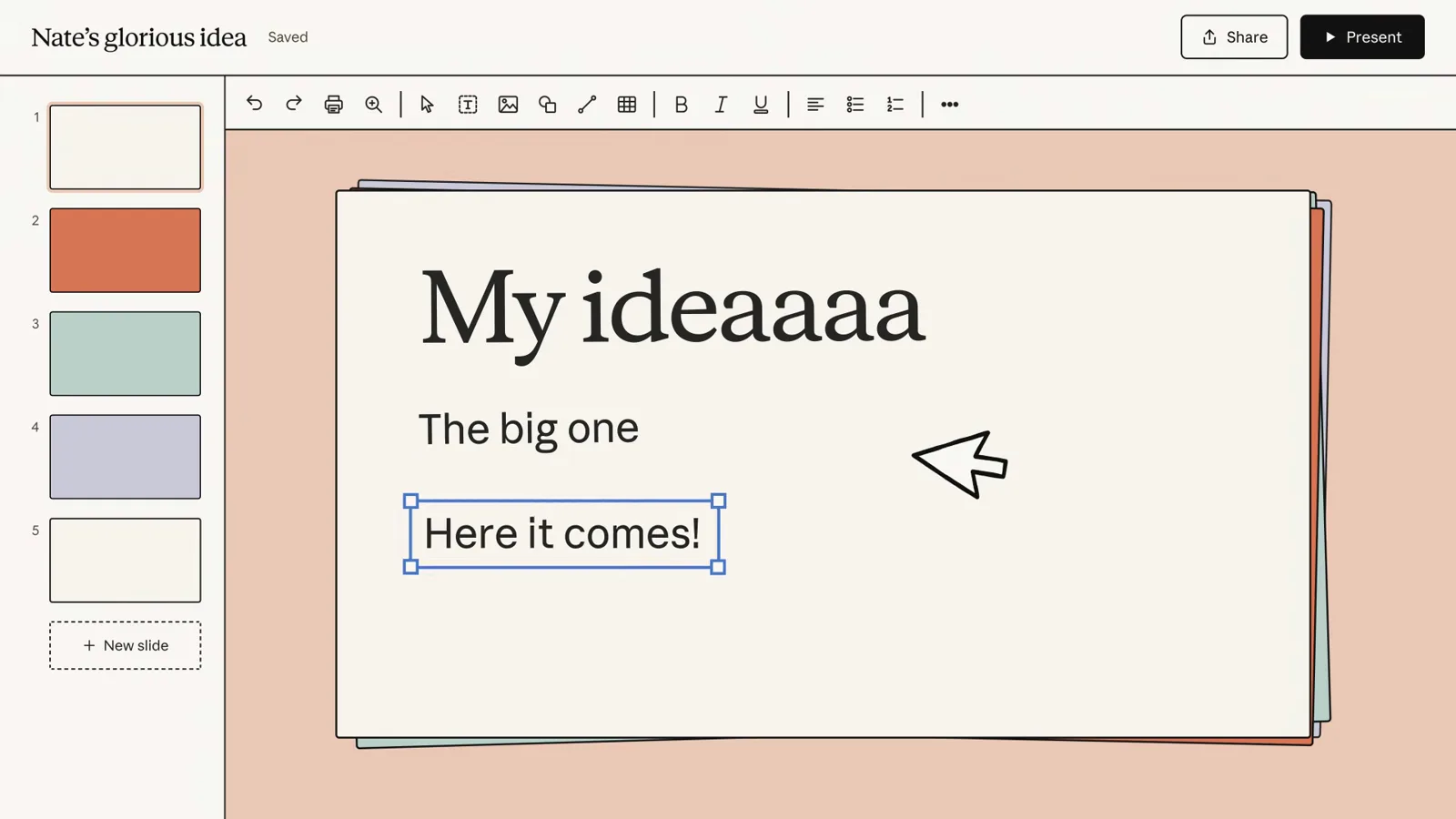Insert an image using picture icon
This screenshot has height=819, width=1456.
point(508,104)
